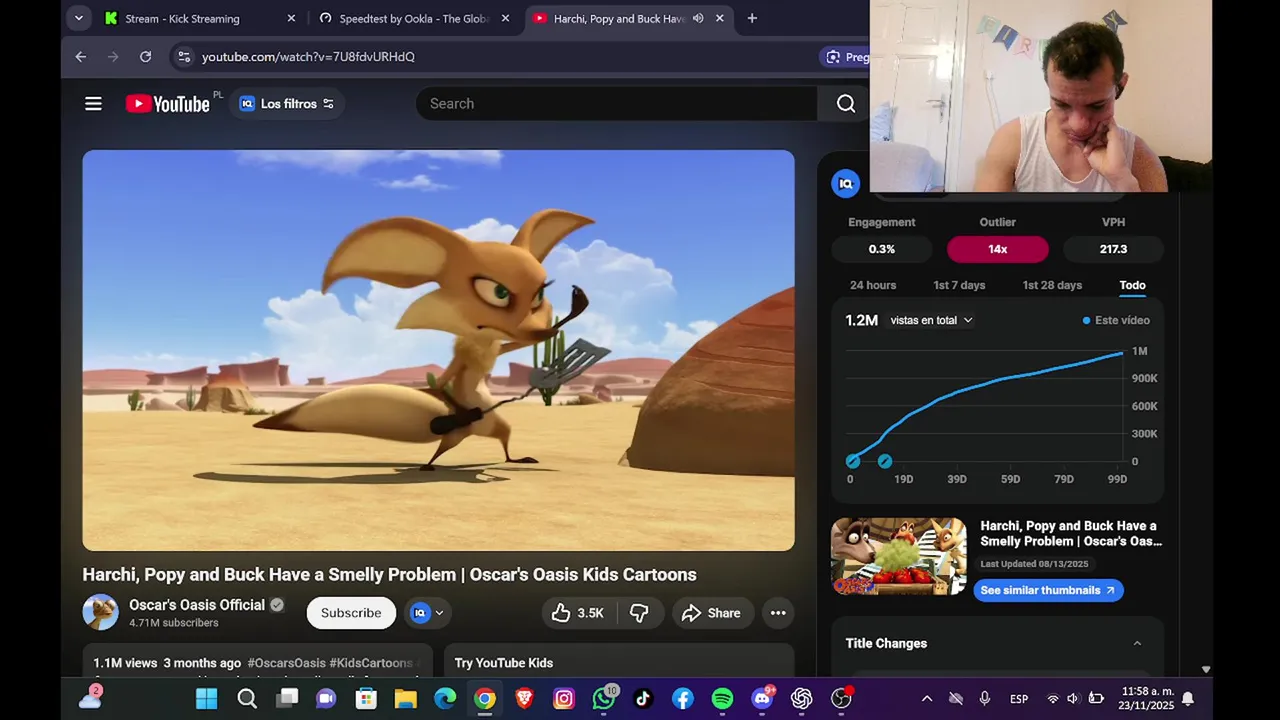
Task: Open WhatsApp from taskbar
Action: click(604, 698)
